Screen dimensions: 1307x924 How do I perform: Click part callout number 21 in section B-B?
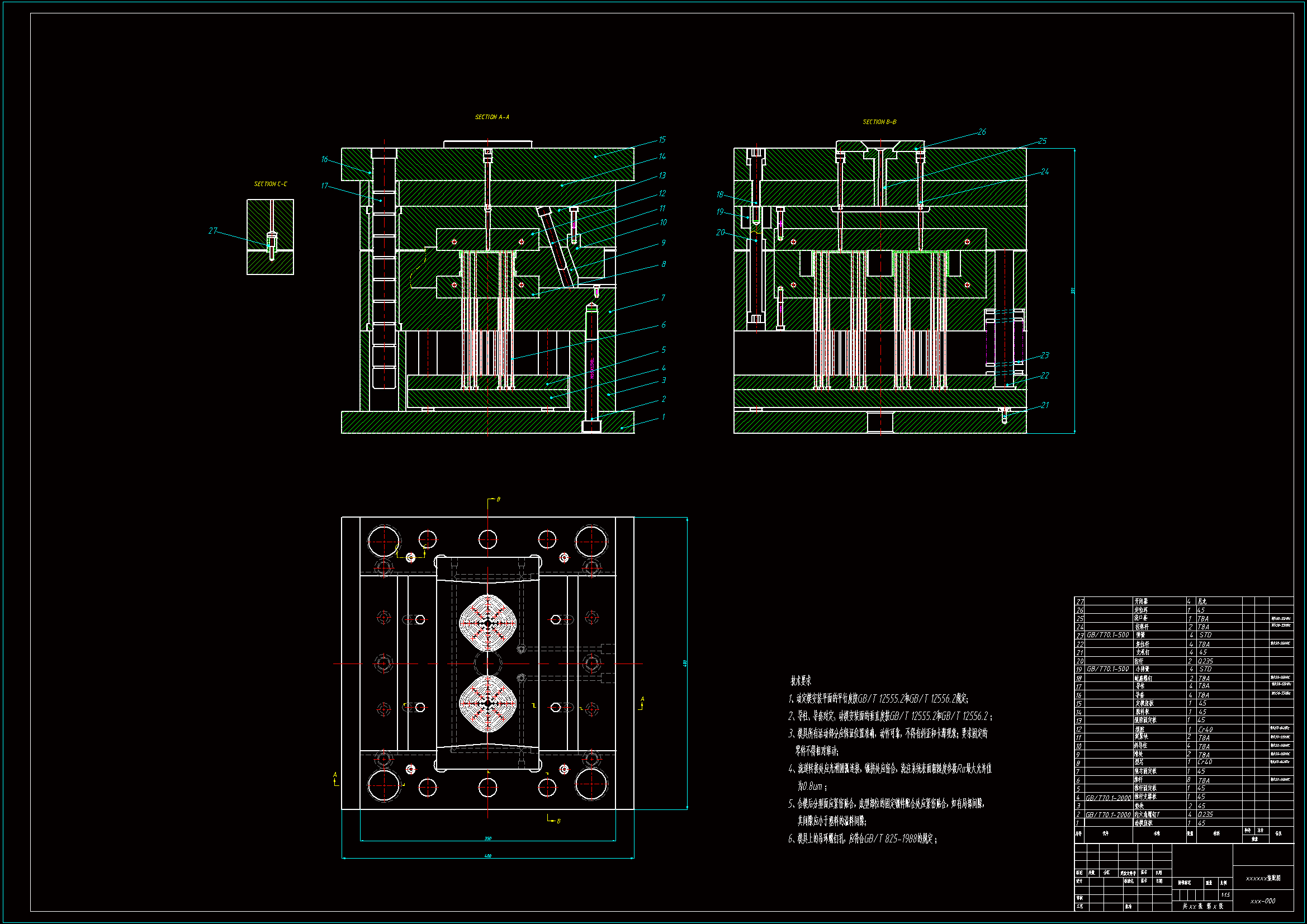coord(1045,405)
